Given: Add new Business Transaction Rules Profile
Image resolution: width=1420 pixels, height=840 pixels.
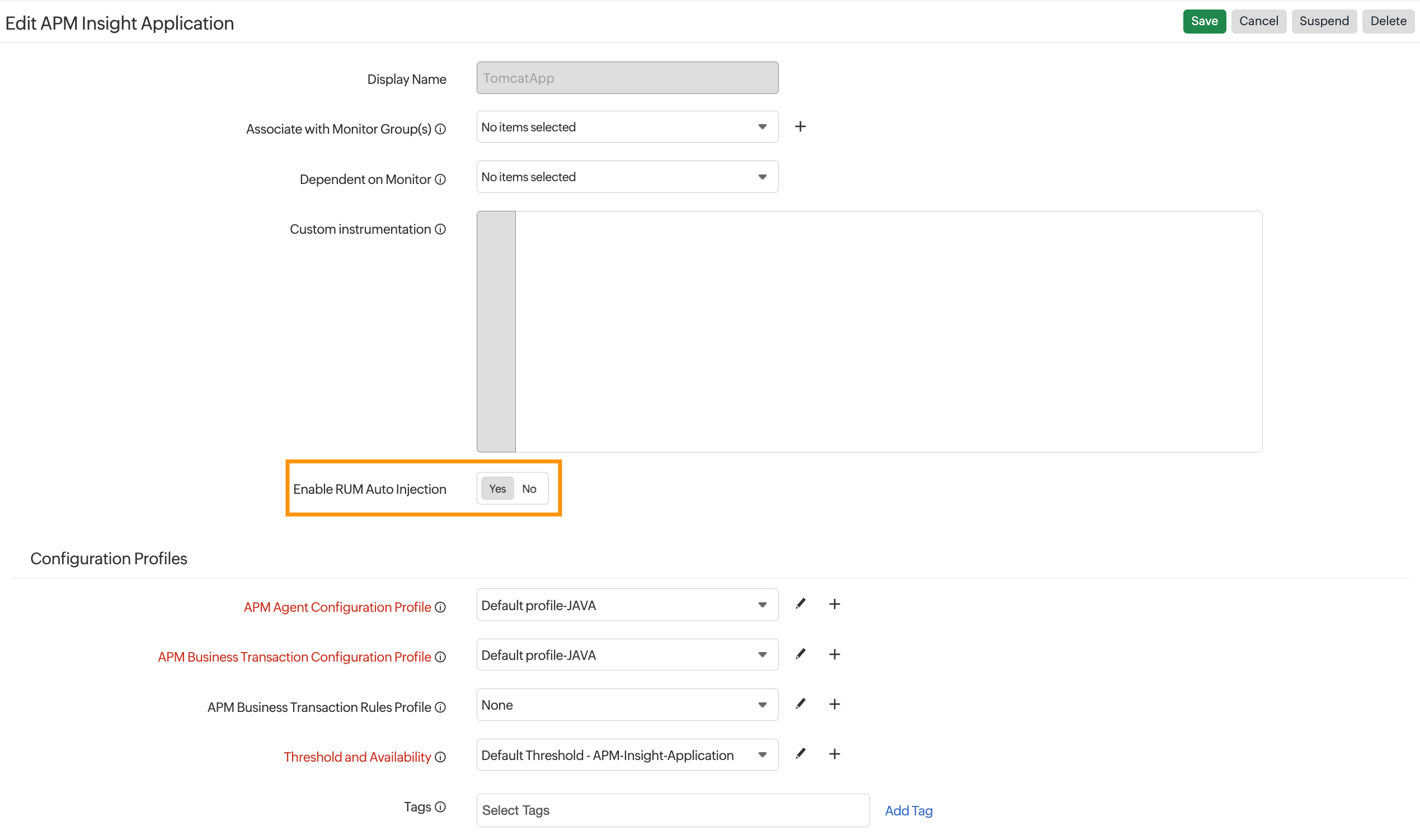Looking at the screenshot, I should (x=835, y=705).
